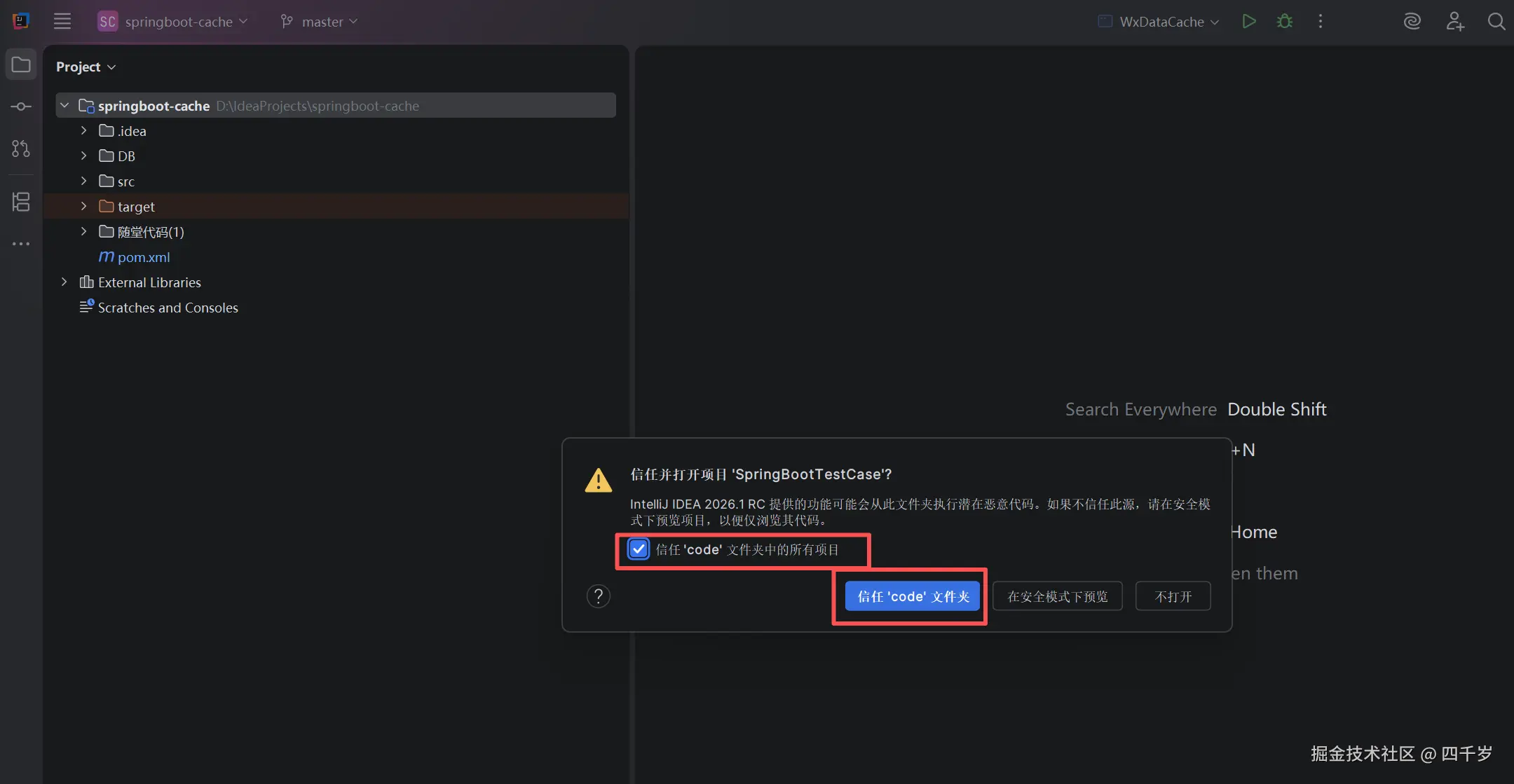Screen dimensions: 1514x784
Task: Select pom.xml in the project tree
Action: [x=144, y=257]
